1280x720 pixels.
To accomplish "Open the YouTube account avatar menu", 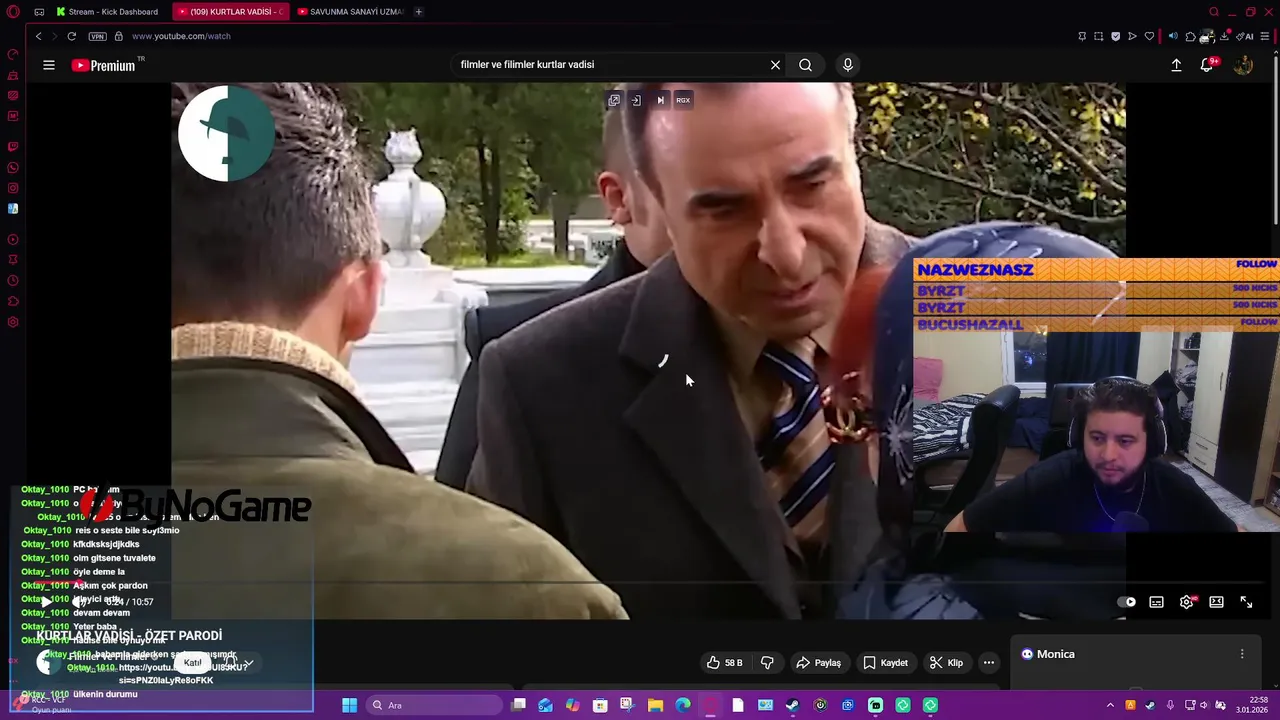I will coord(1243,65).
